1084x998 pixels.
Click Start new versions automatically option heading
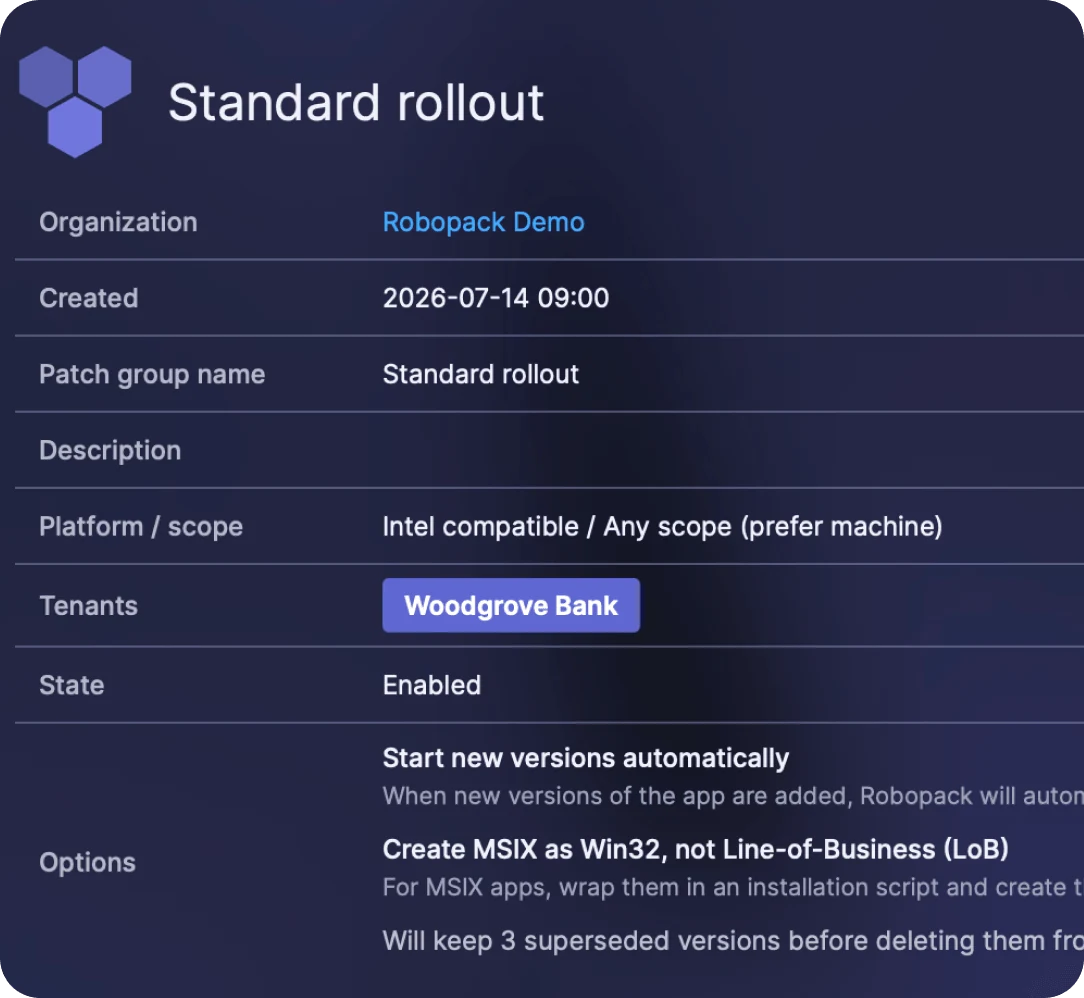pos(586,758)
